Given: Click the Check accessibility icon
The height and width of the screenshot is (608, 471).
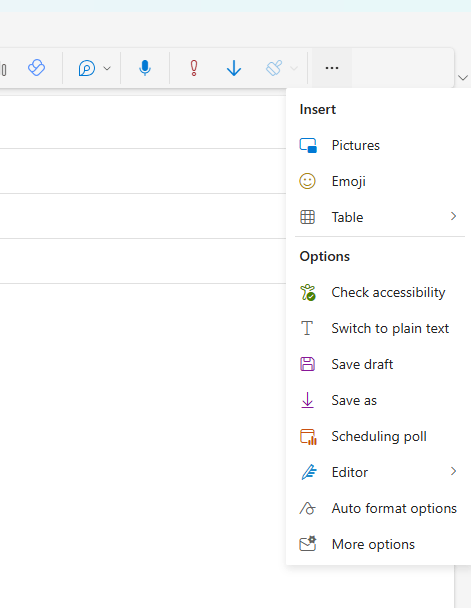Looking at the screenshot, I should [x=308, y=292].
